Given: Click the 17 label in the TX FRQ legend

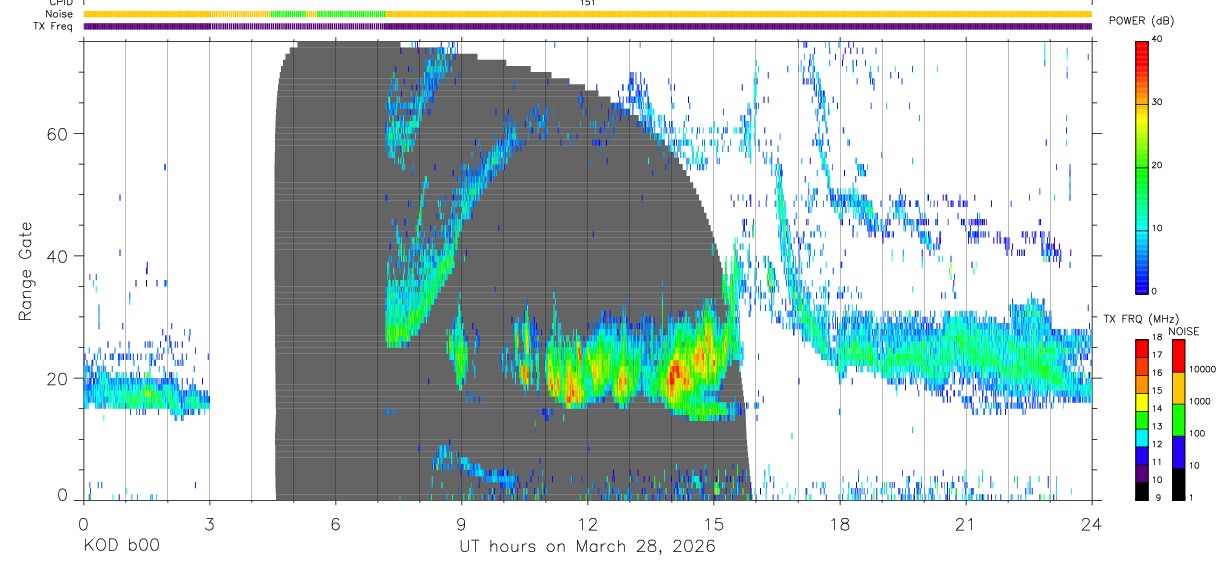Looking at the screenshot, I should tap(1157, 355).
